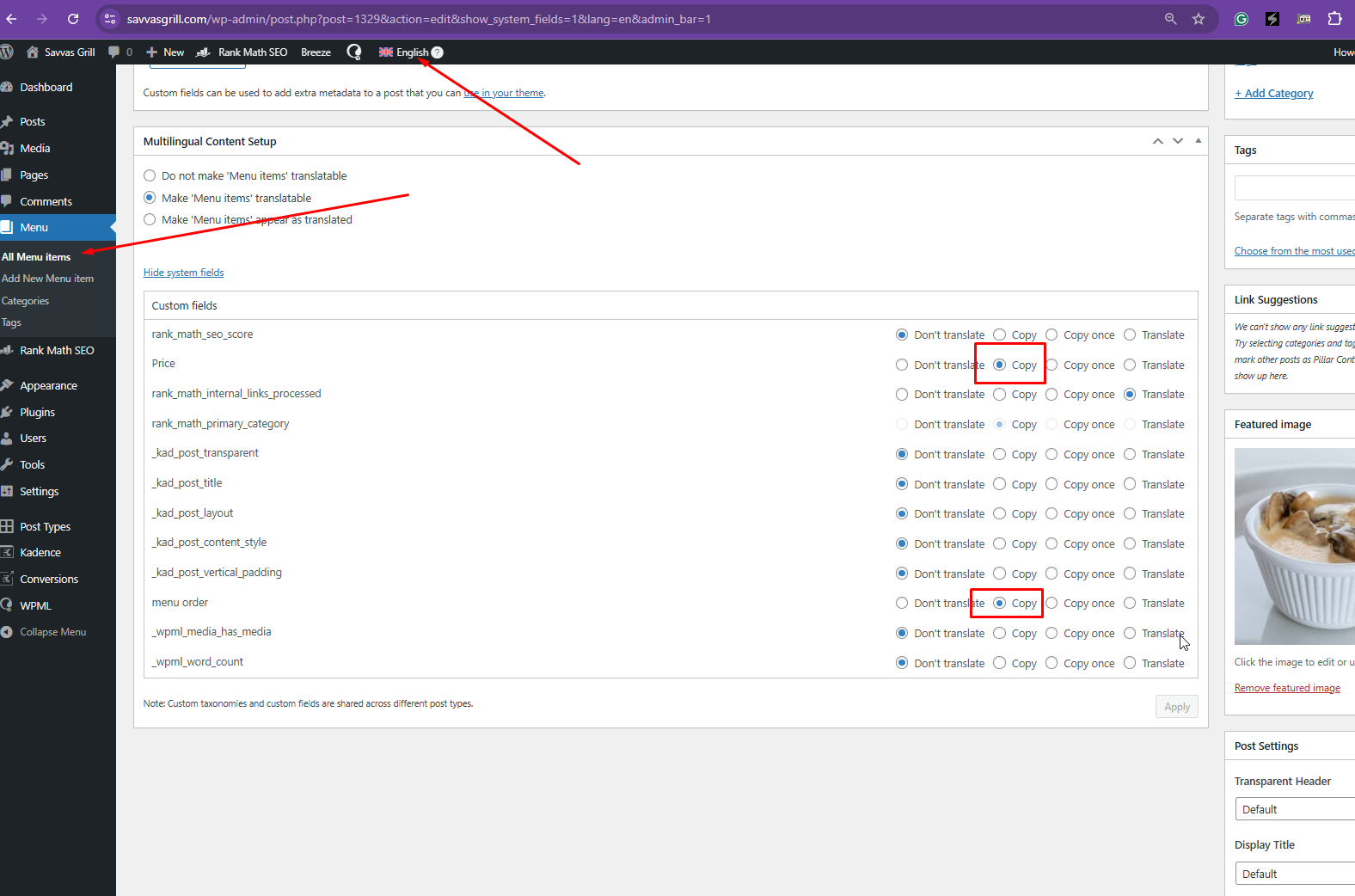Viewport: 1355px width, 896px height.
Task: Move Multilingual Content Setup panel down
Action: tap(1178, 141)
